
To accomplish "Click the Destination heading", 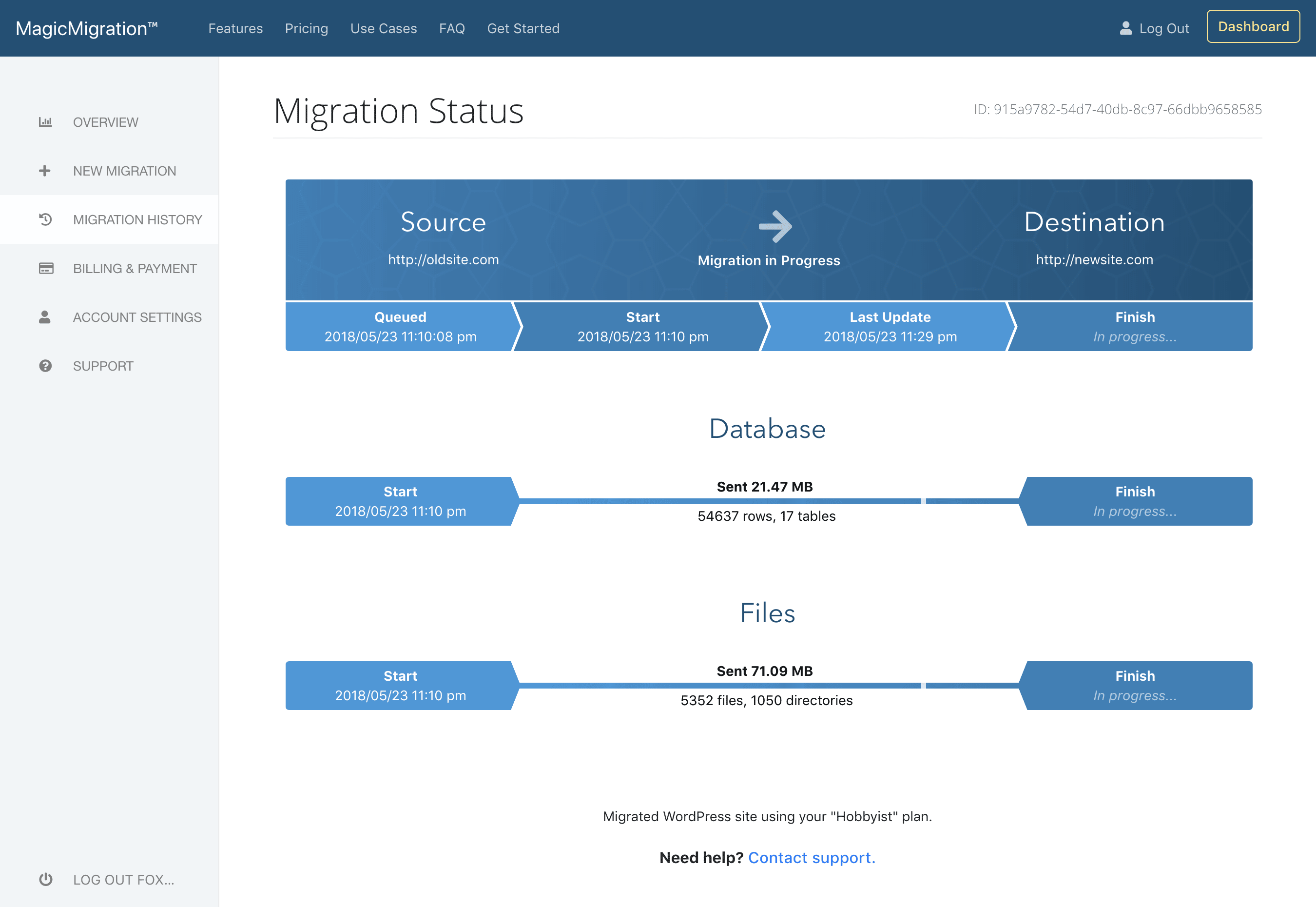I will [1095, 222].
